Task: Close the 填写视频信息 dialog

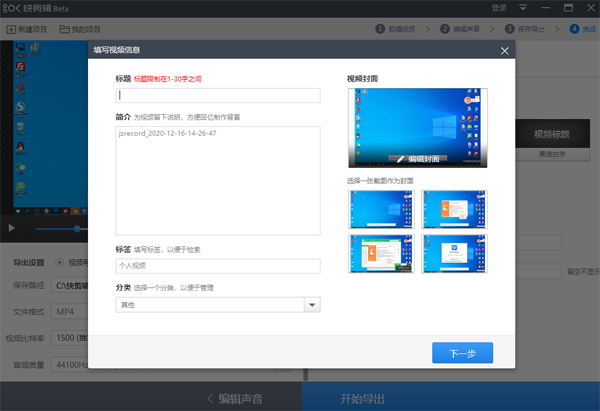Action: point(504,50)
